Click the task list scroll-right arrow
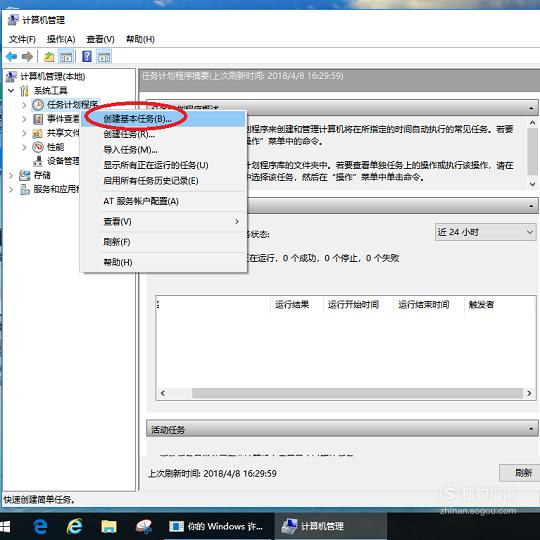540x540 pixels. tap(529, 393)
